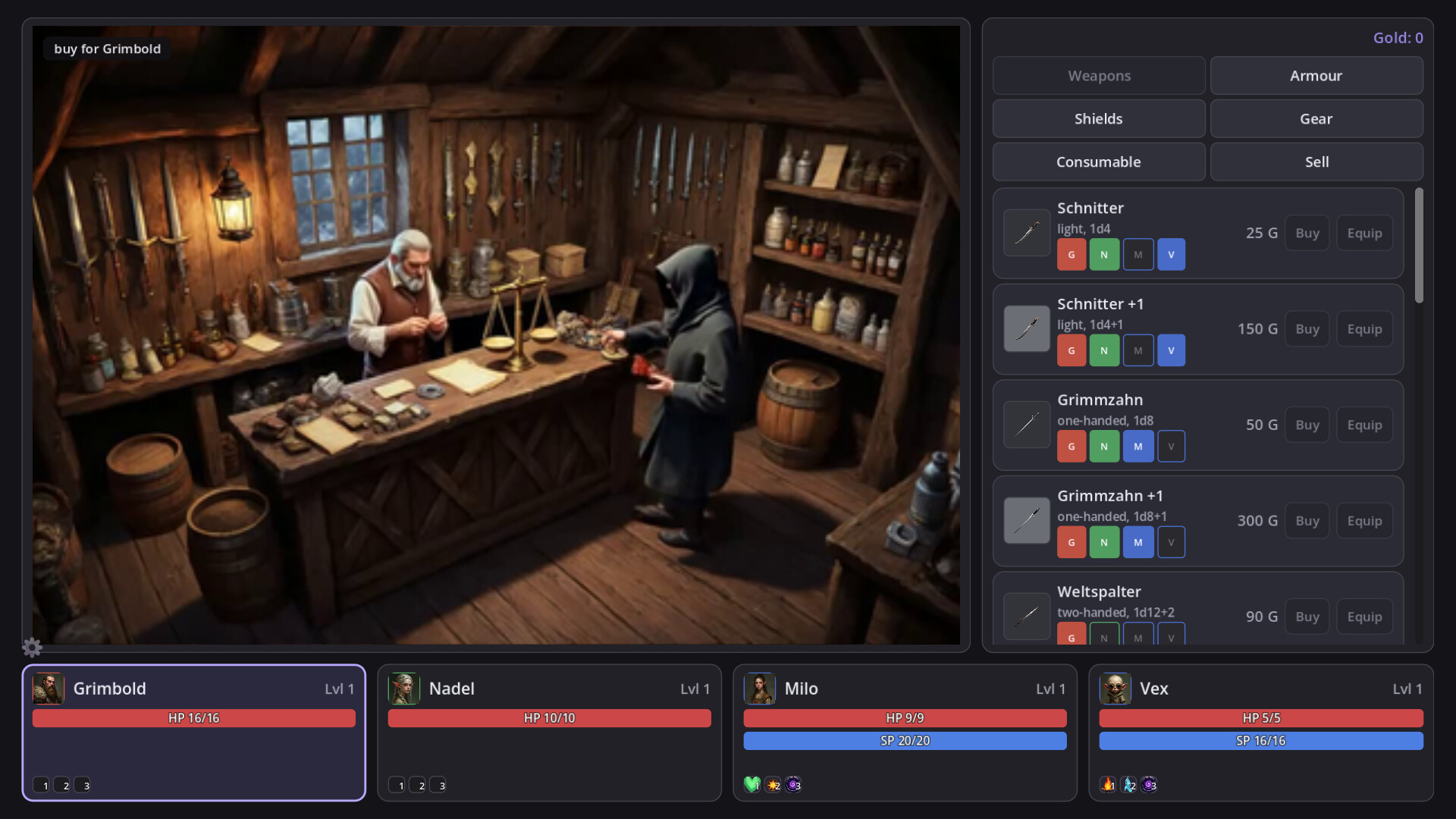Equip the Grimmzahn +1
The height and width of the screenshot is (819, 1456).
1365,521
